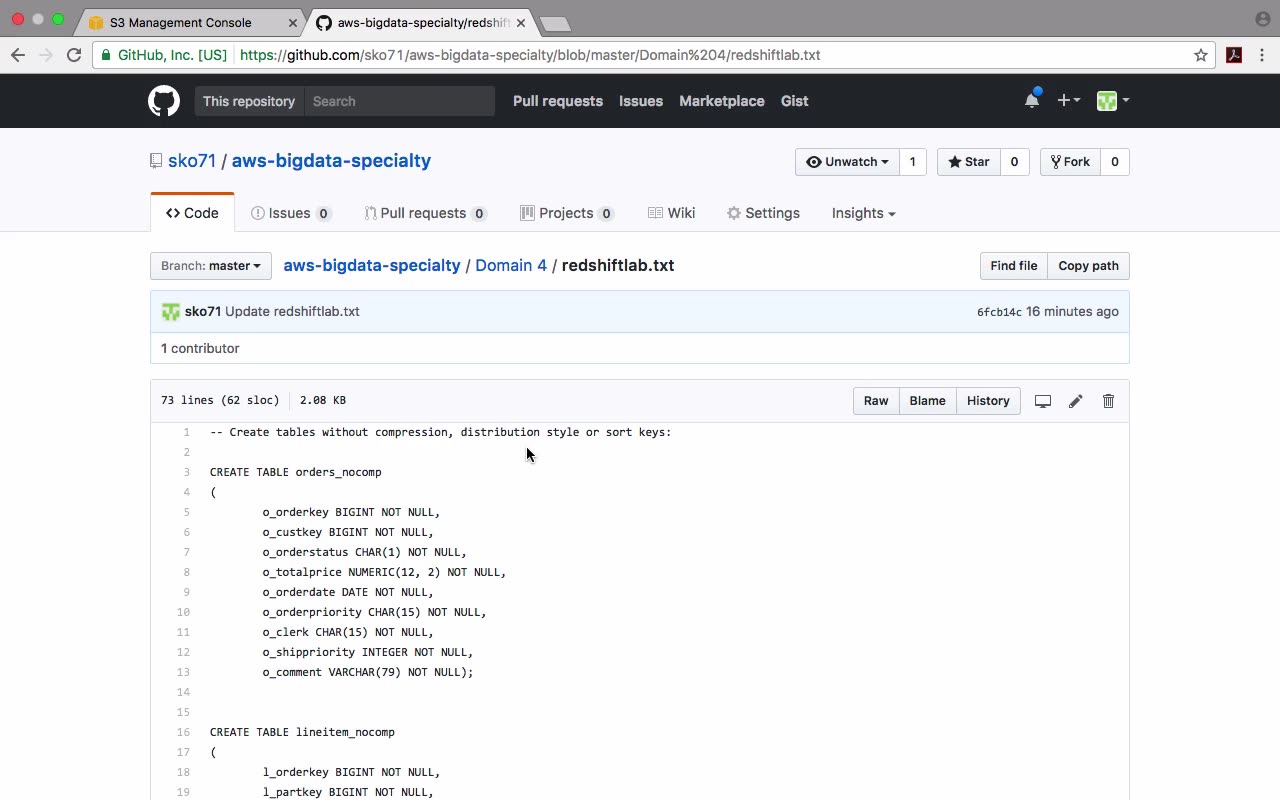Edit this file with pencil icon
The width and height of the screenshot is (1280, 800).
tap(1075, 401)
